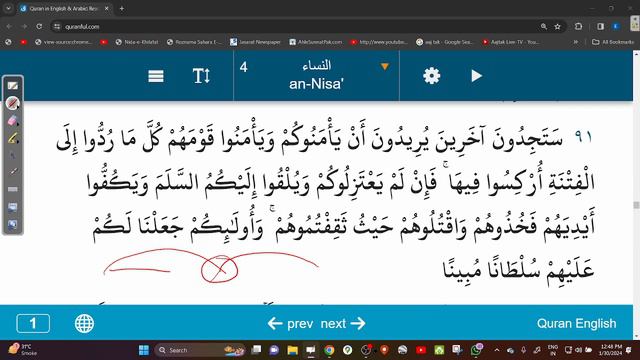Select the yellow highlighter annotation tool
Screen dimensions: 640x360
click(x=13, y=138)
